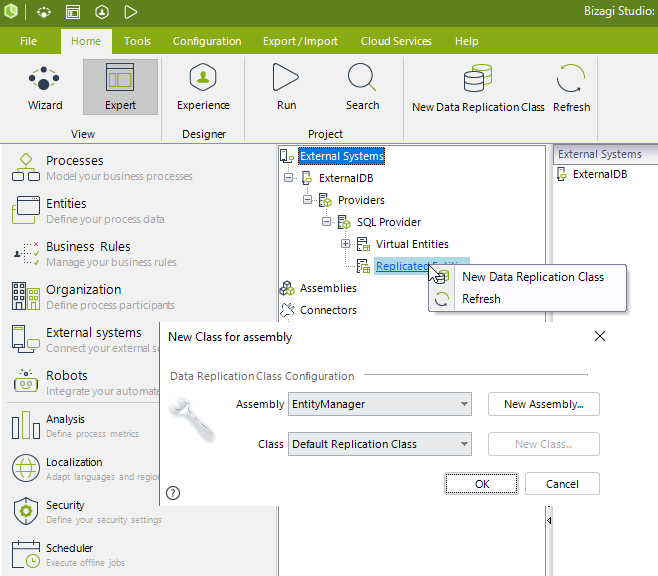Open the Robots module in the sidebar
658x576 pixels.
84,383
